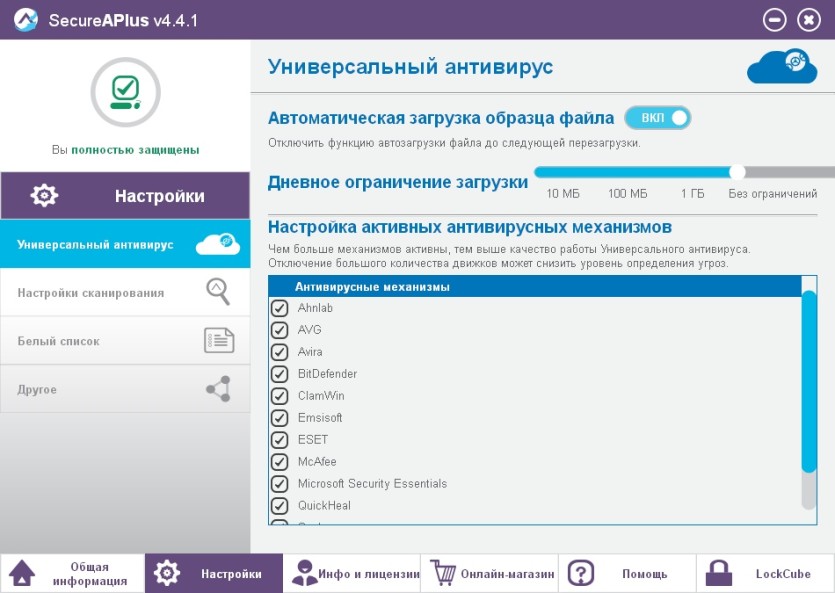Click the antivirus engines list scrollbar thumb
The image size is (835, 593).
coord(809,381)
